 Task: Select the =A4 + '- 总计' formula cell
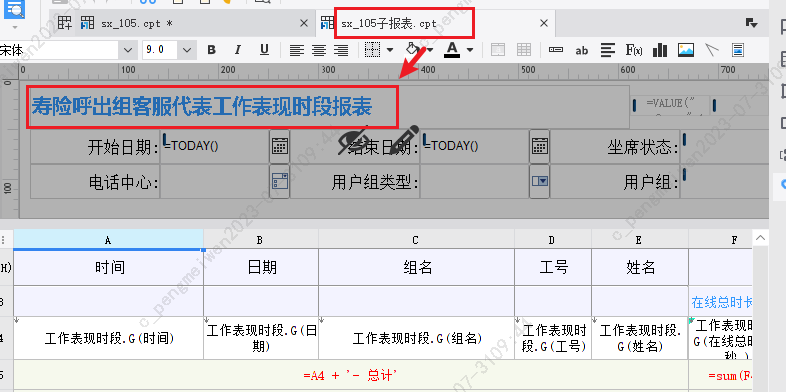click(x=351, y=375)
